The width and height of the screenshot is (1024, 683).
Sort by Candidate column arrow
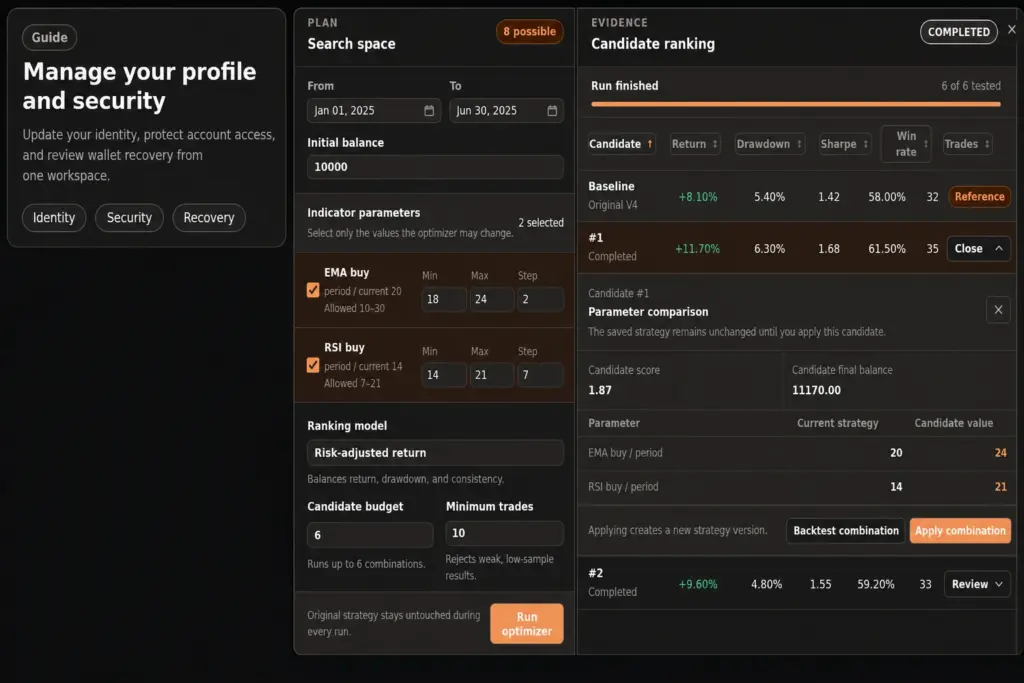pyautogui.click(x=650, y=144)
